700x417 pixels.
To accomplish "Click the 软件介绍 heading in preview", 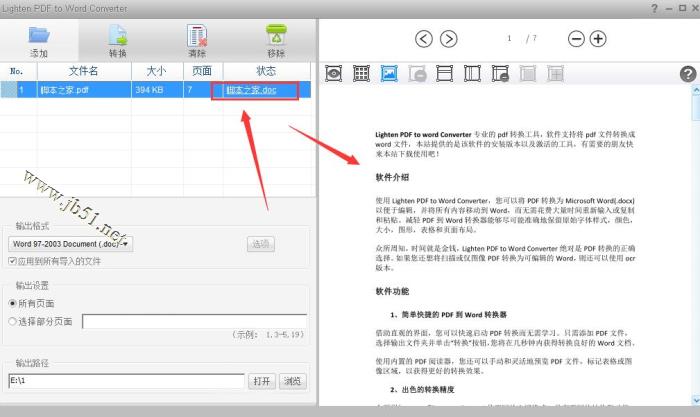I will click(392, 177).
